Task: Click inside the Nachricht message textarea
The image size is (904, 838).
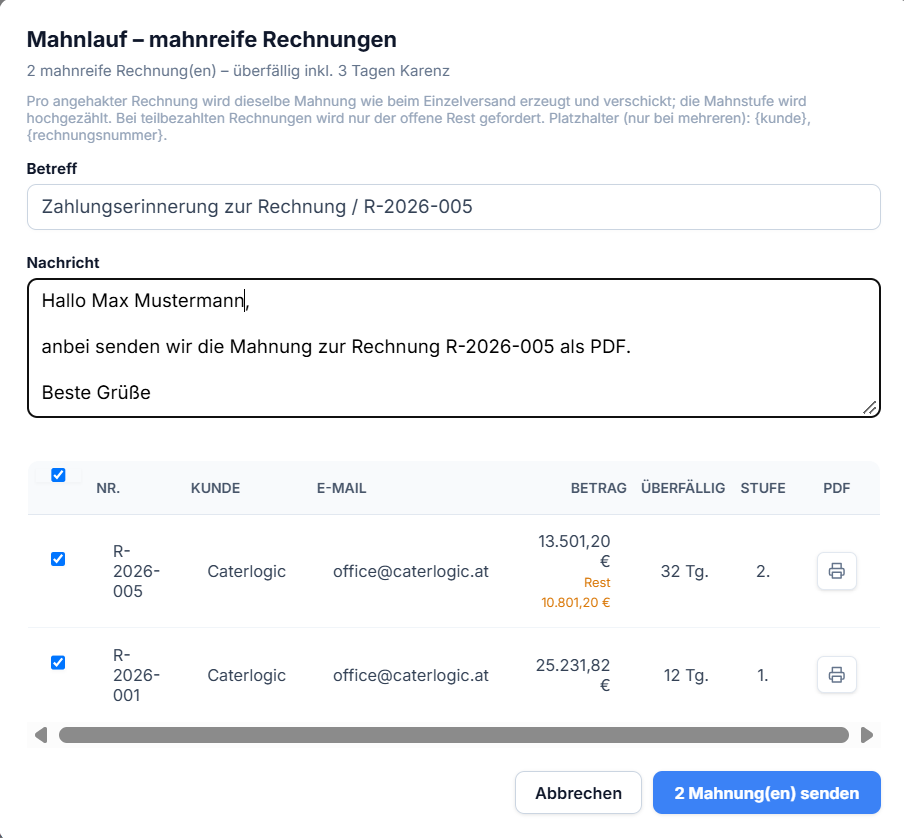Action: pyautogui.click(x=454, y=348)
